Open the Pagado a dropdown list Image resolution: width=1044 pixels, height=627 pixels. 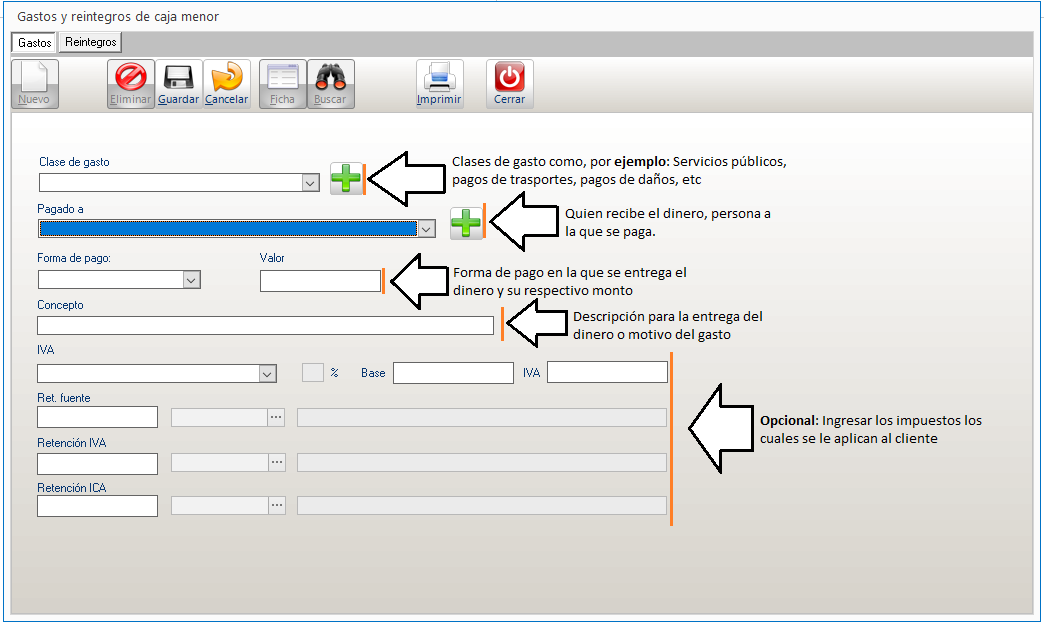coord(427,229)
